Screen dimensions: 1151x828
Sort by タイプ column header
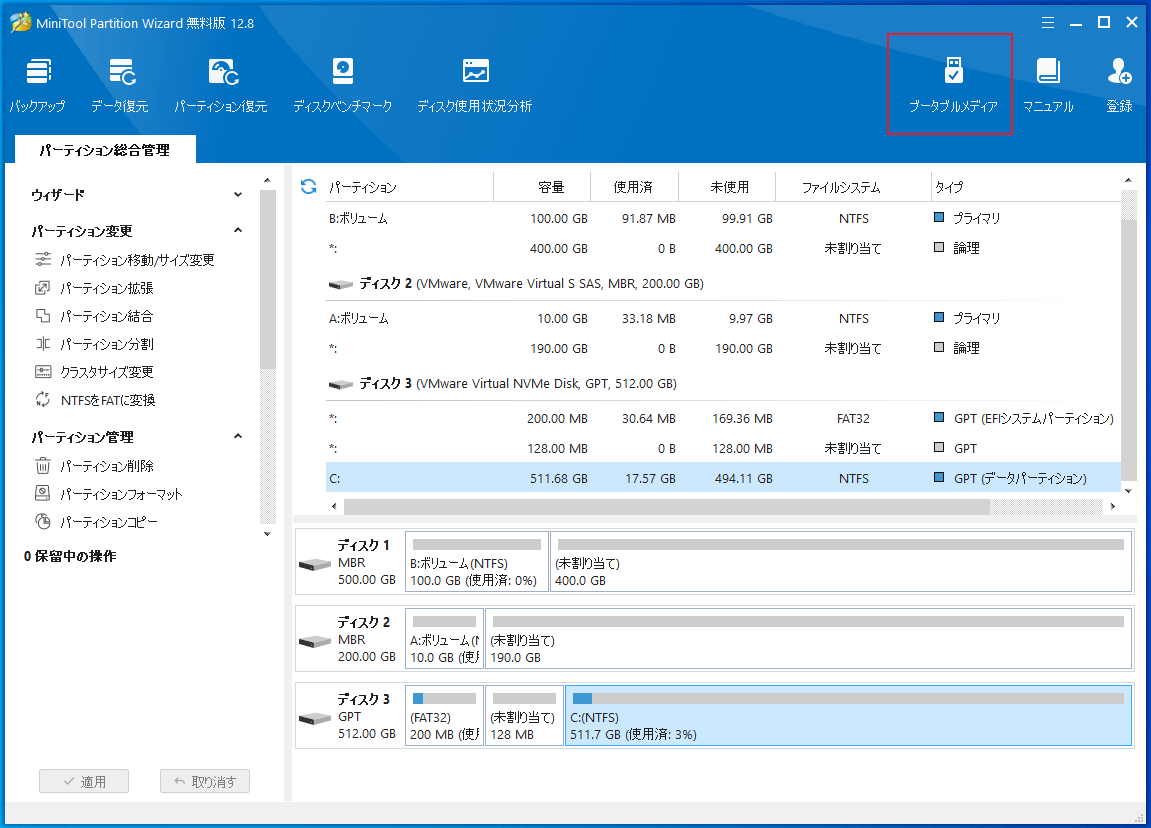[1025, 186]
